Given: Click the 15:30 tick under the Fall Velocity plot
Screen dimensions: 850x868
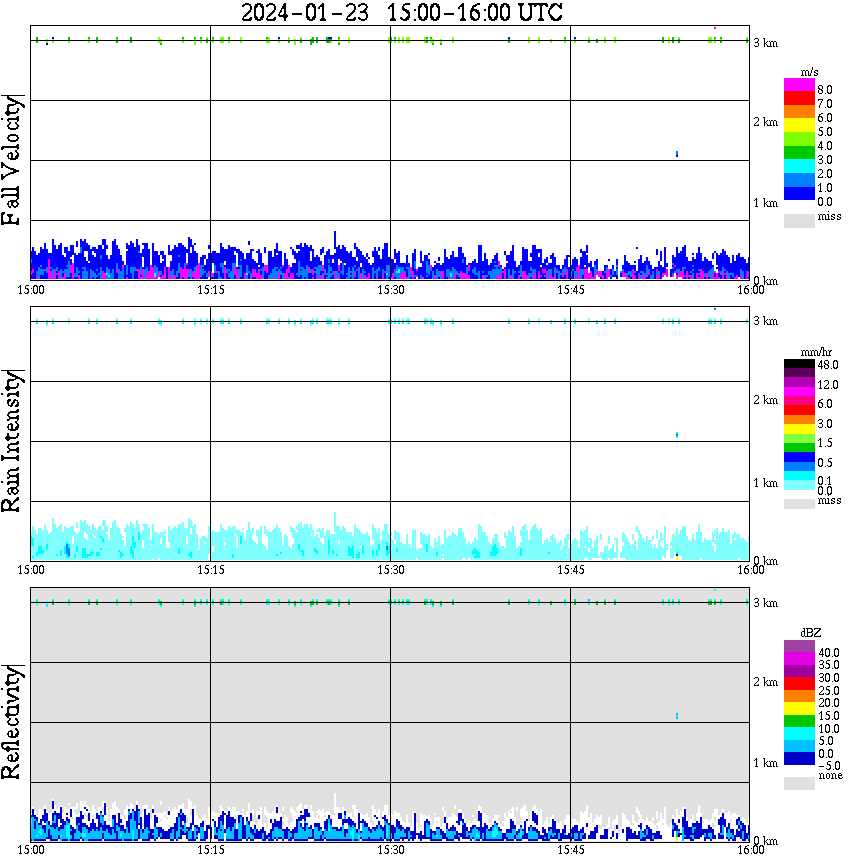Looking at the screenshot, I should pyautogui.click(x=390, y=290).
